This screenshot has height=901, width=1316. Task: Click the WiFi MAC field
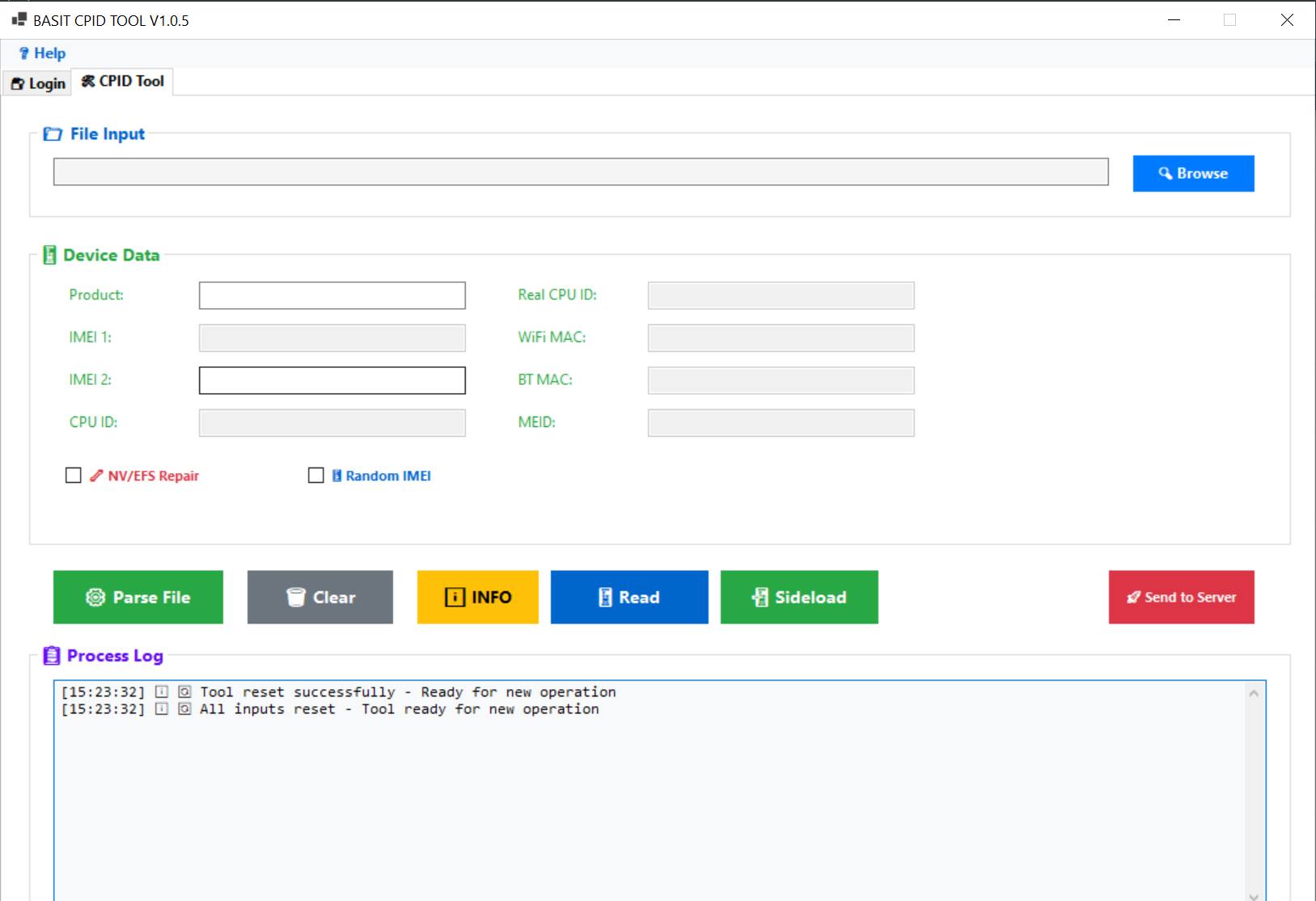[781, 338]
